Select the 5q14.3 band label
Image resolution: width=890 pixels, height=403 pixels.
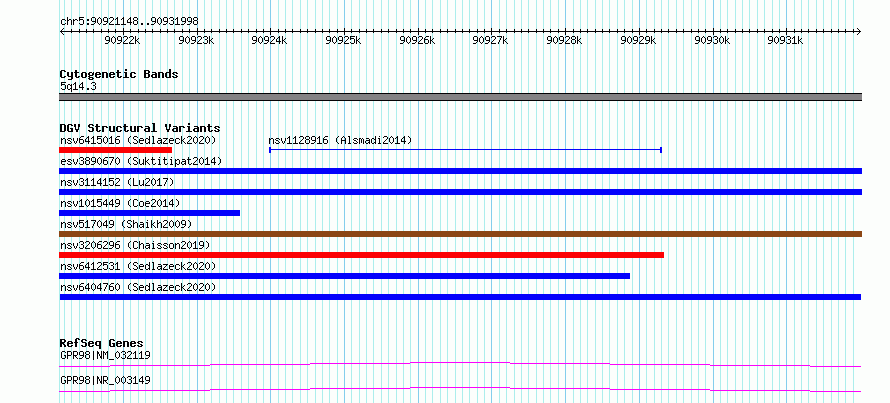(78, 86)
